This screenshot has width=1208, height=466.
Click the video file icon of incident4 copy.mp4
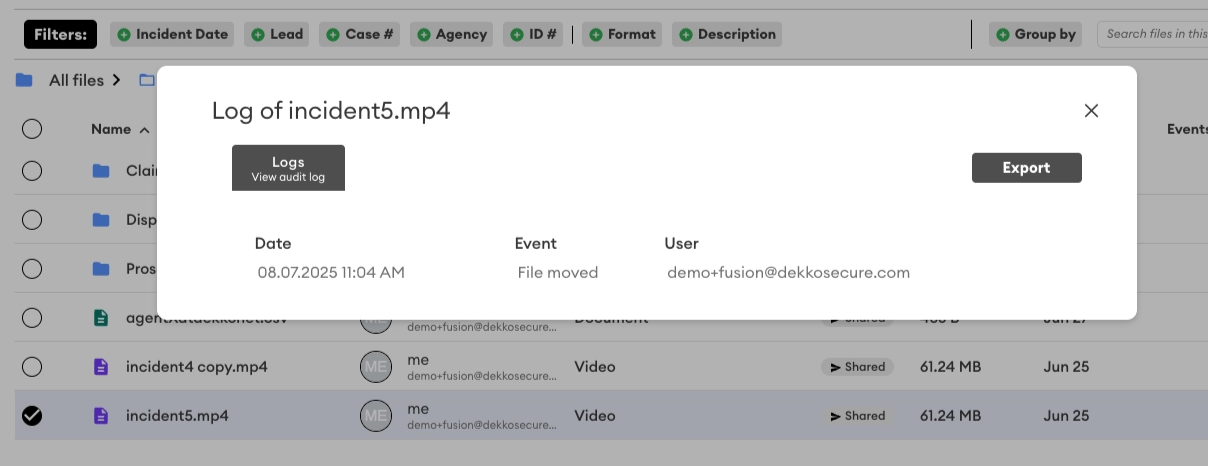[100, 367]
